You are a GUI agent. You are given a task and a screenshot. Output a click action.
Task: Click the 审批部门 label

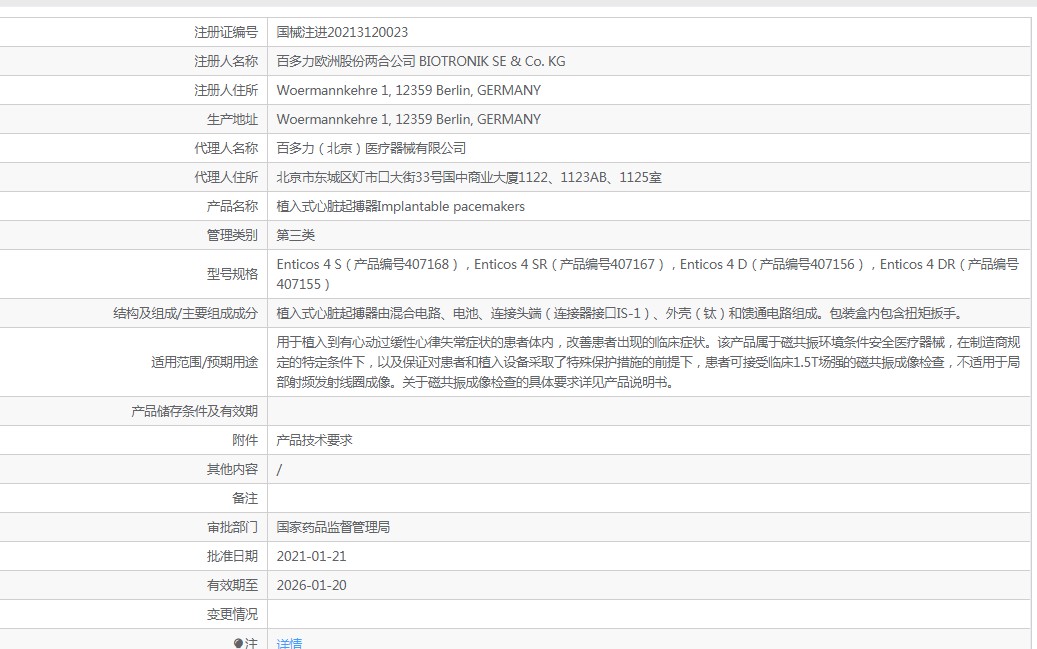[x=232, y=528]
